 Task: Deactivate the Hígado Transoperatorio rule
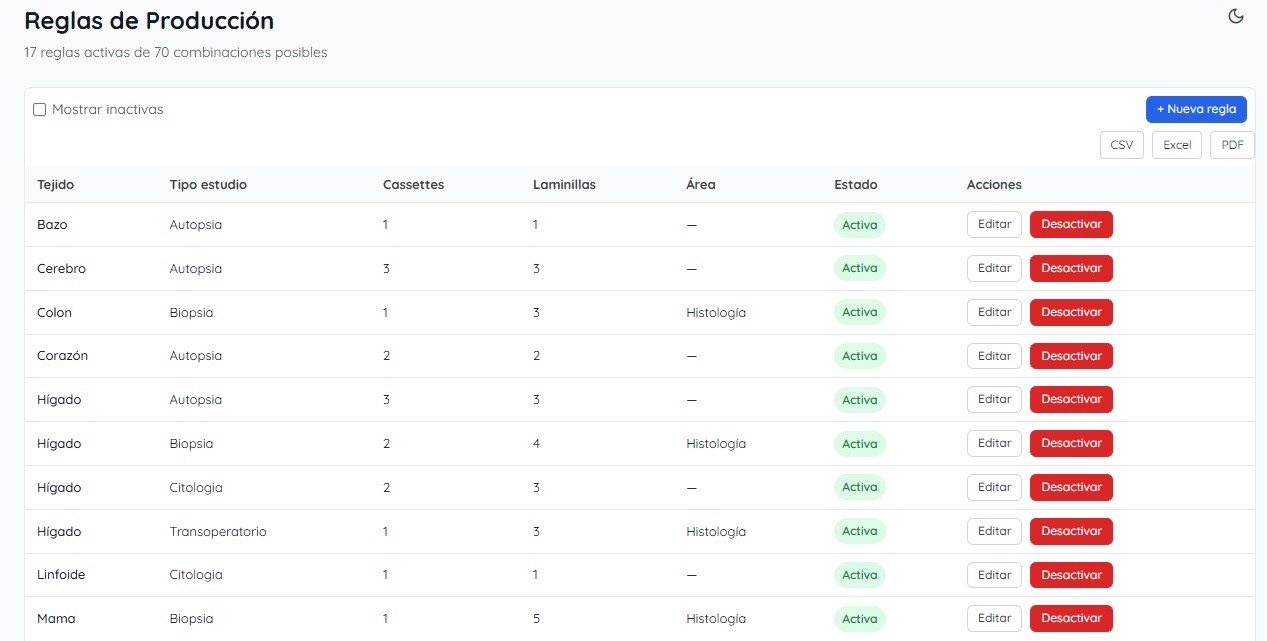pyautogui.click(x=1071, y=531)
